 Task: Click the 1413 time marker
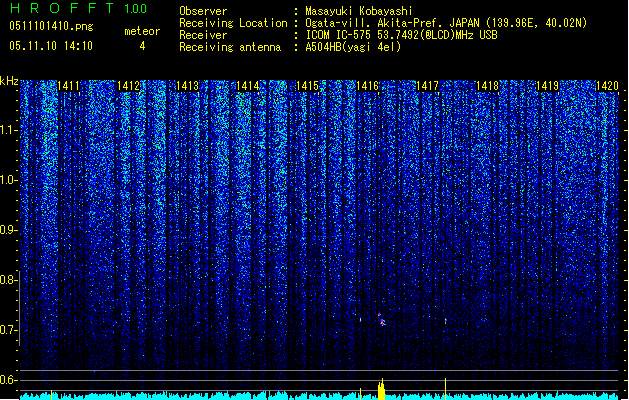pos(188,86)
